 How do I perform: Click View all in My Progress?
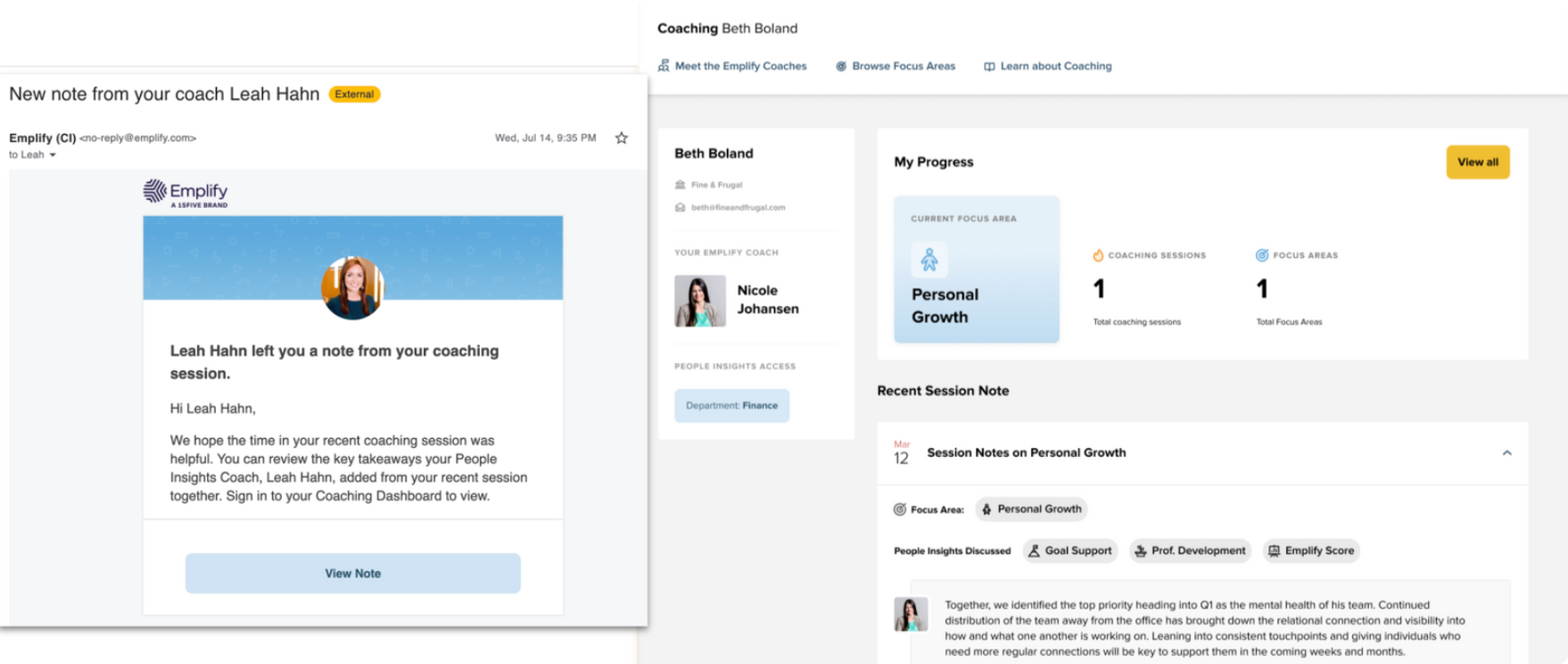(x=1478, y=162)
